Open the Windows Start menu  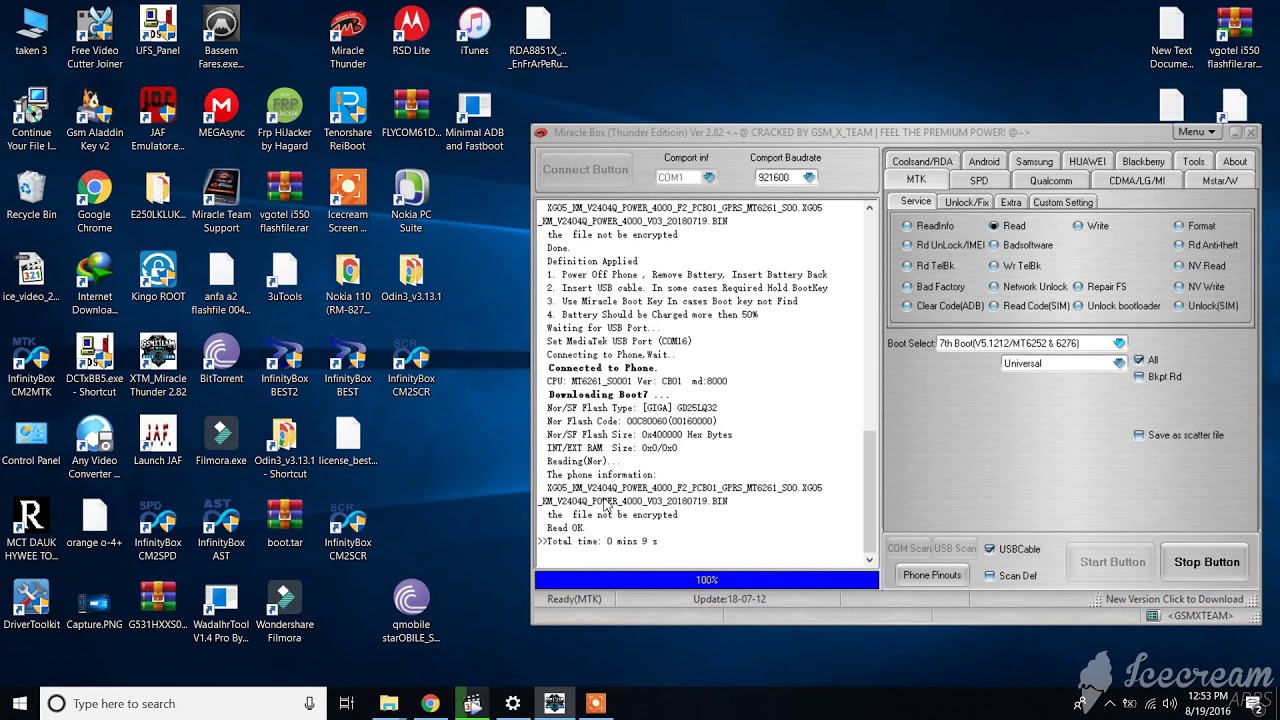click(x=20, y=704)
